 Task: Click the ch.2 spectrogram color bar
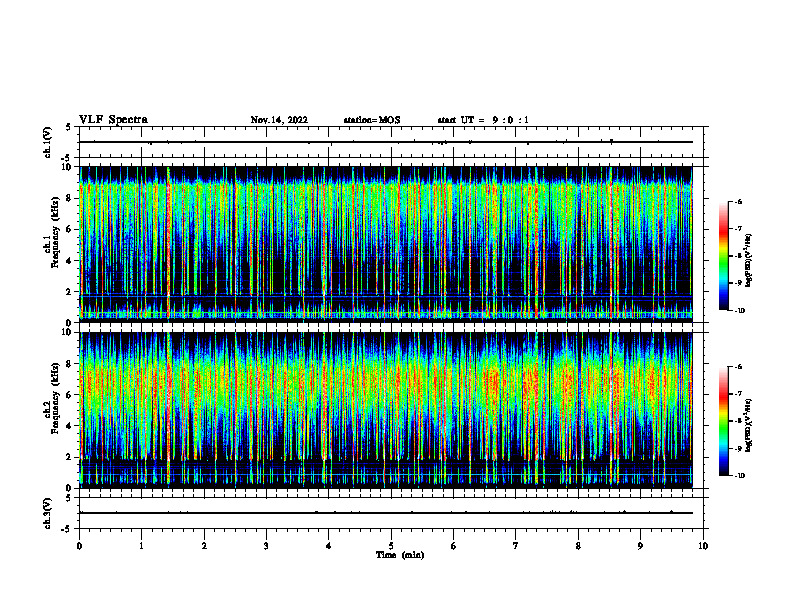tap(723, 421)
